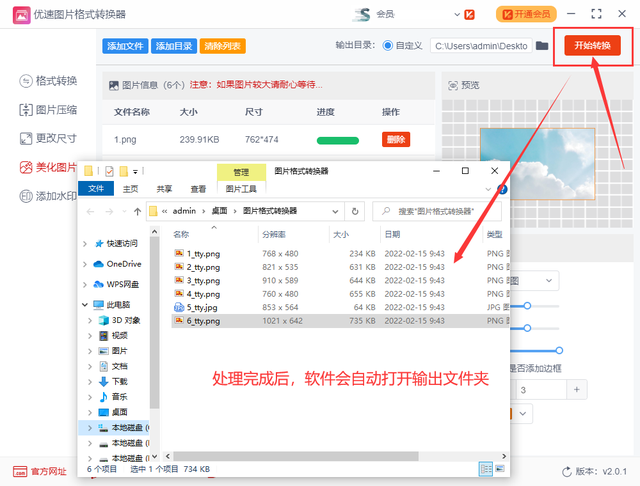The height and width of the screenshot is (486, 640).
Task: Select 视频 folder in navigation tree
Action: 114,335
